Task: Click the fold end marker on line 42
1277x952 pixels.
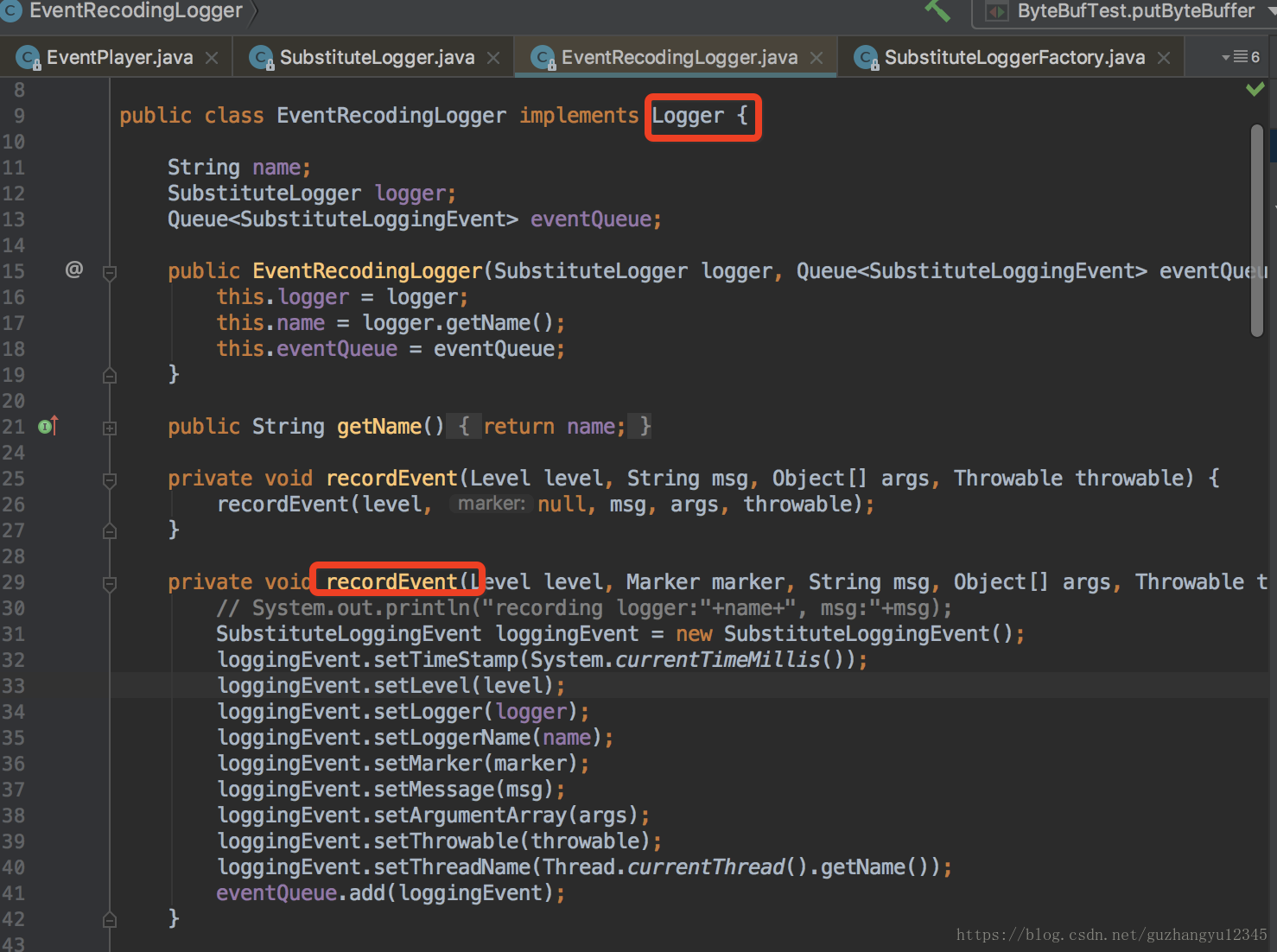Action: tap(110, 919)
